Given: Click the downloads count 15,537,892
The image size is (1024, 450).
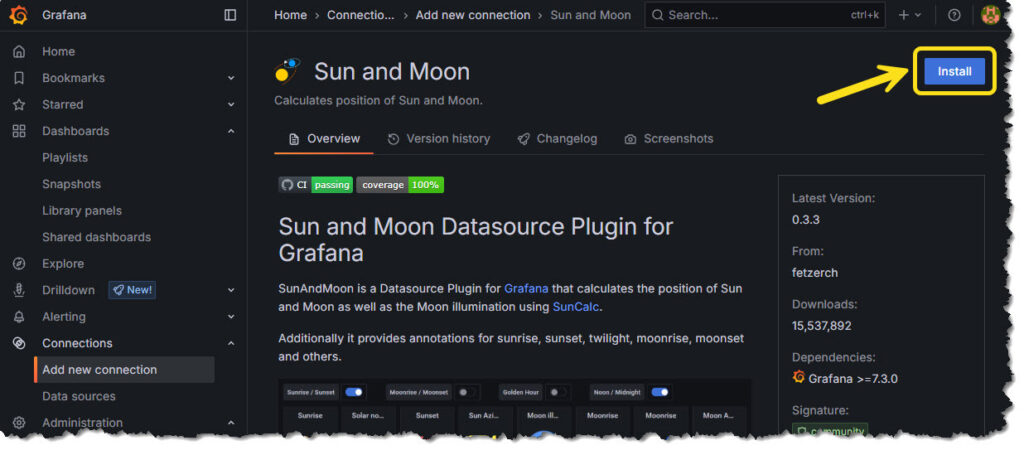Looking at the screenshot, I should [x=821, y=326].
